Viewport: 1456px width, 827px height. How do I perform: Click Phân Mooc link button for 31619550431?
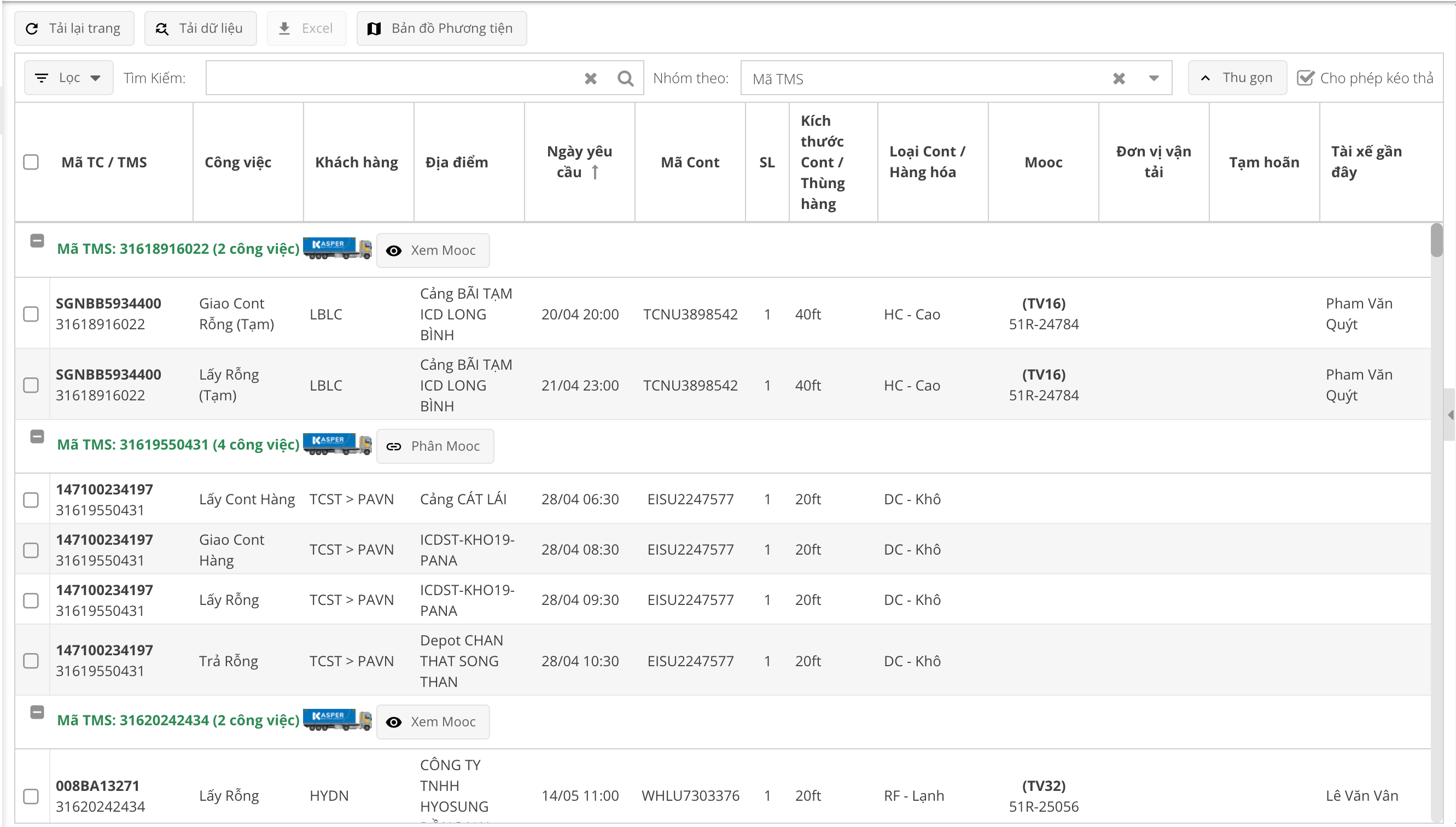tap(435, 446)
